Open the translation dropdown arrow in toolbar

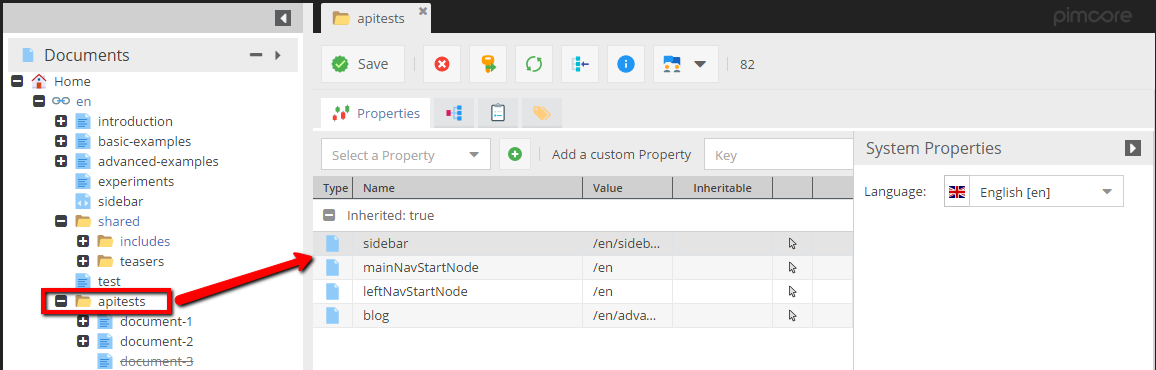tap(700, 64)
